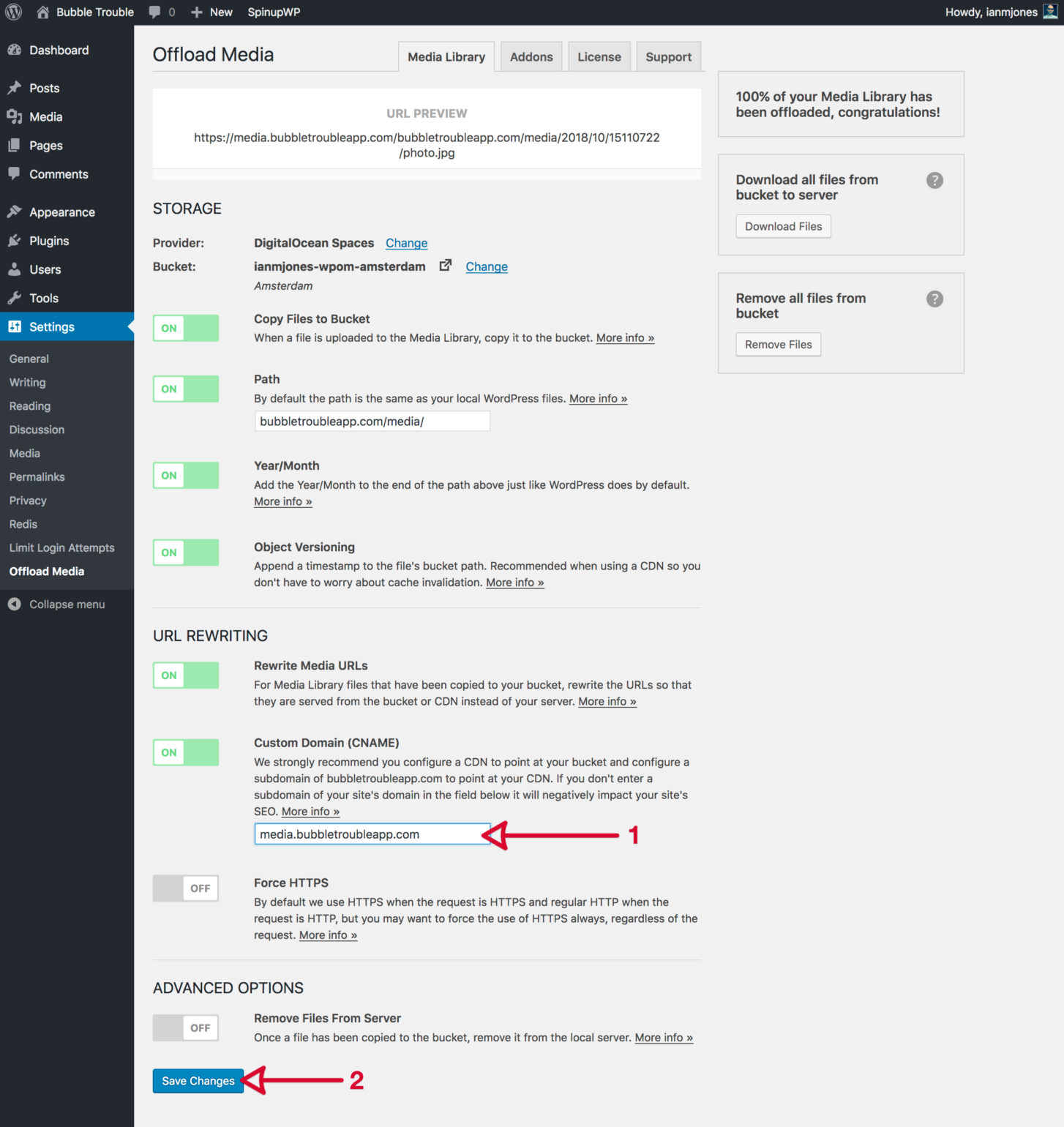1064x1127 pixels.
Task: Click the Dashboard gauge icon
Action: point(14,50)
